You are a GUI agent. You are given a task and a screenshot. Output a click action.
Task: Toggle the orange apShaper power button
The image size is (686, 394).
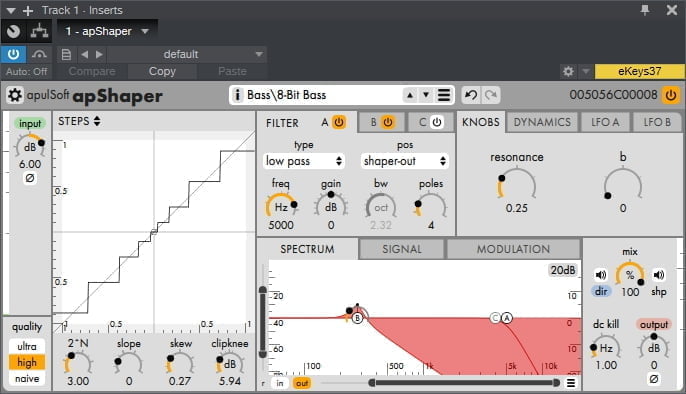[671, 95]
